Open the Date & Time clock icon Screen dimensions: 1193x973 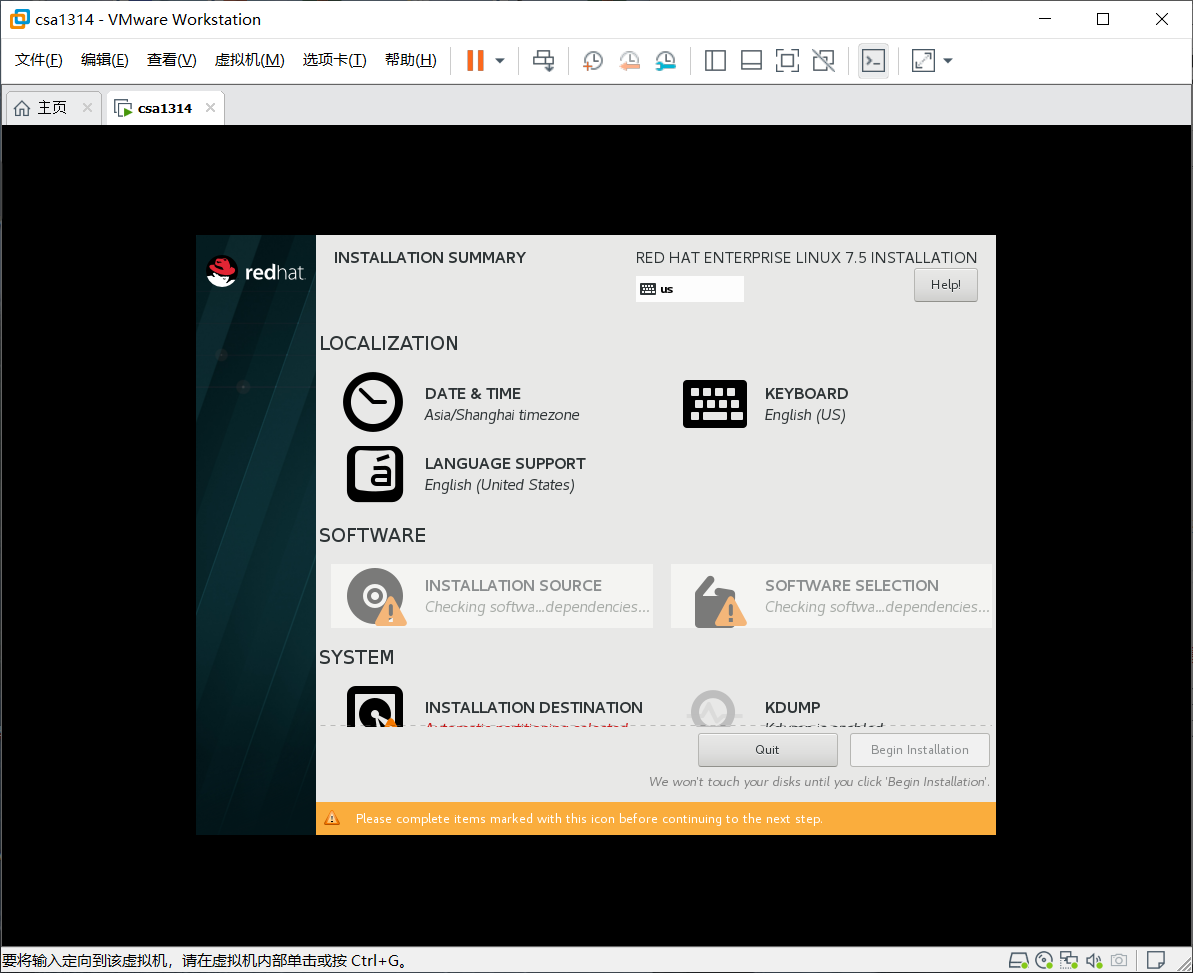point(373,402)
